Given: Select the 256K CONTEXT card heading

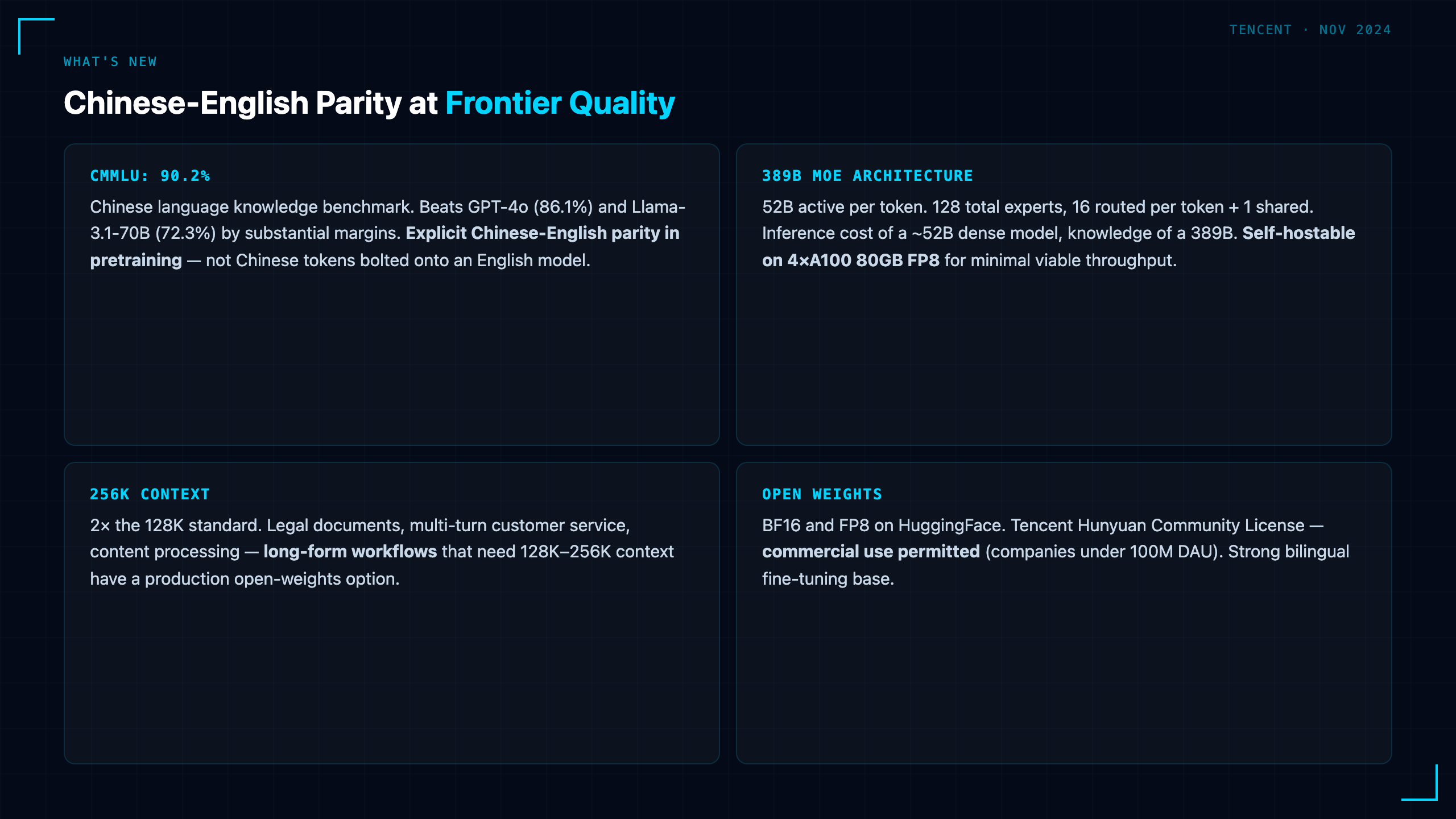Looking at the screenshot, I should coord(150,494).
